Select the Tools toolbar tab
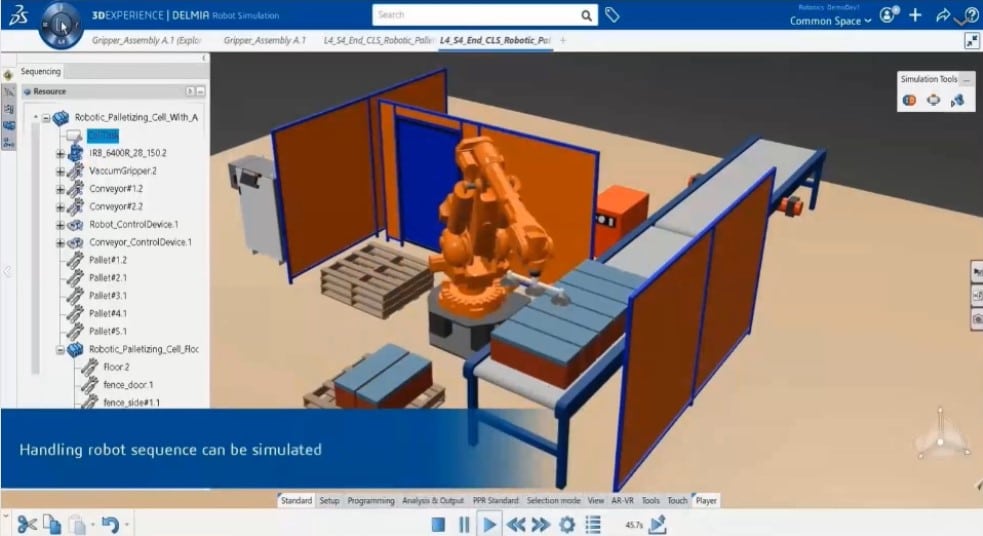 651,500
